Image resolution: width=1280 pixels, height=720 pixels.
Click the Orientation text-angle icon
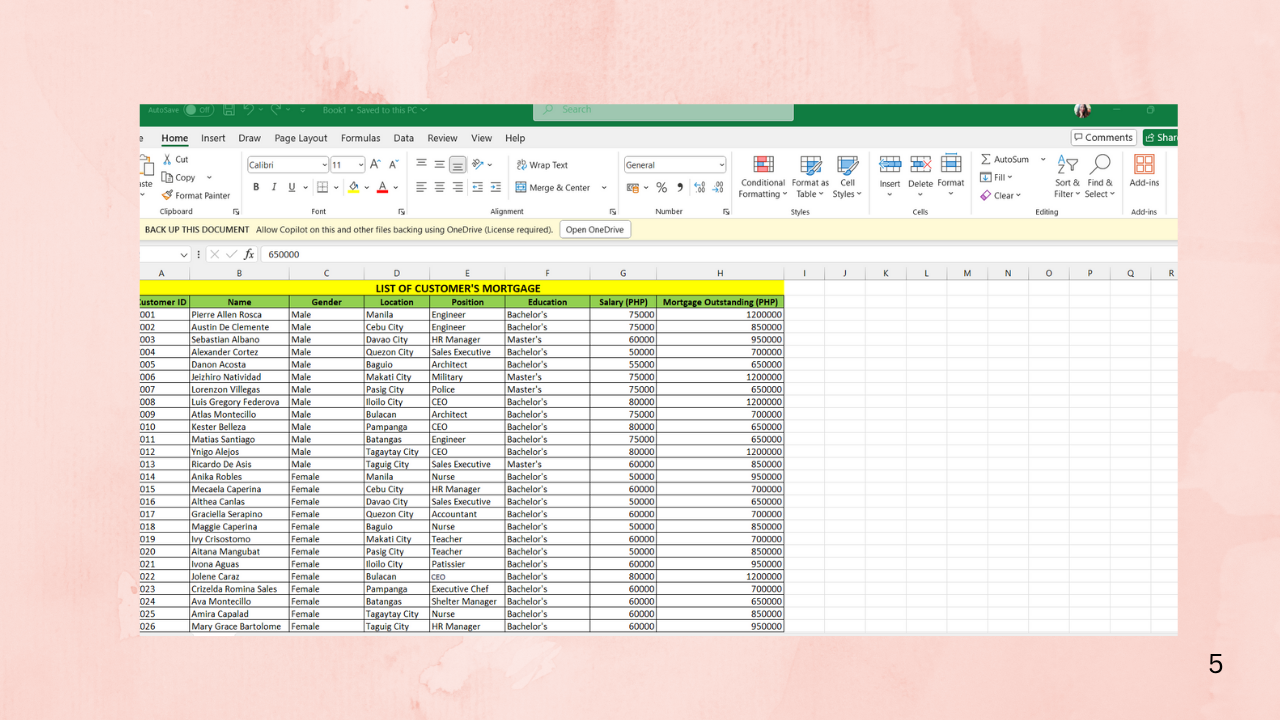point(478,165)
